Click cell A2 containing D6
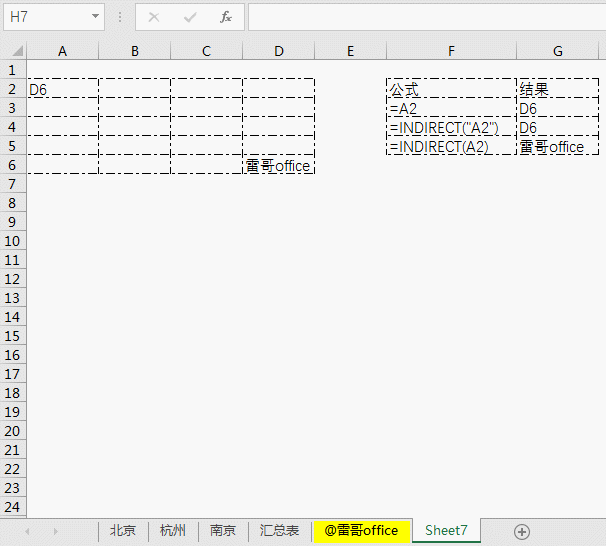The height and width of the screenshot is (546, 606). (63, 89)
